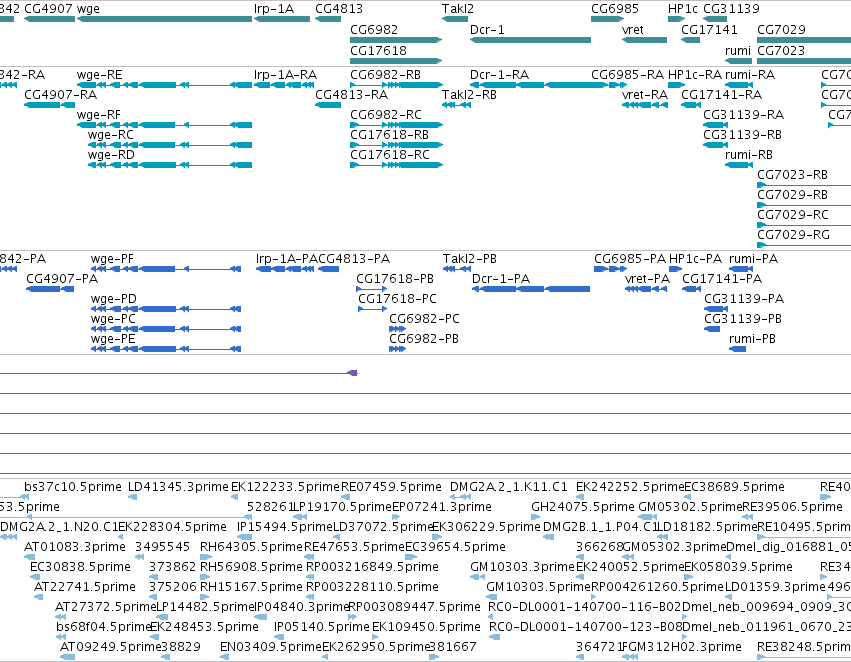851x662 pixels.
Task: Click the EN03409.5prime EST label
Action: pyautogui.click(x=271, y=646)
